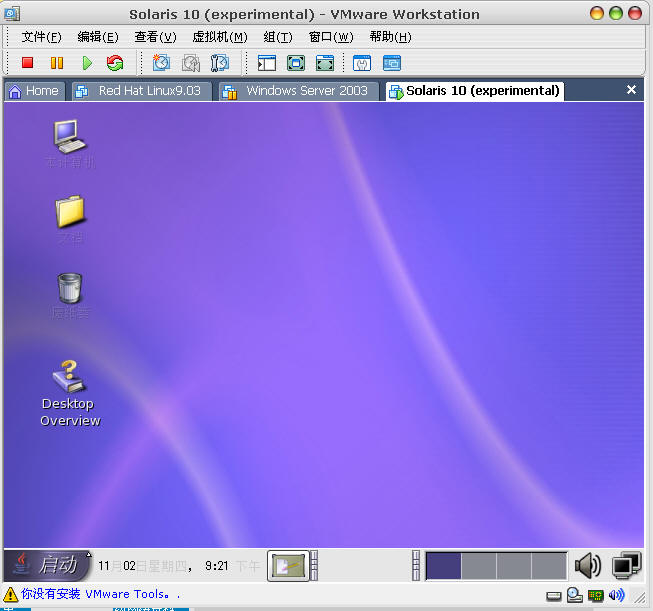
Task: Click the hard disk status bar icon
Action: click(x=553, y=596)
